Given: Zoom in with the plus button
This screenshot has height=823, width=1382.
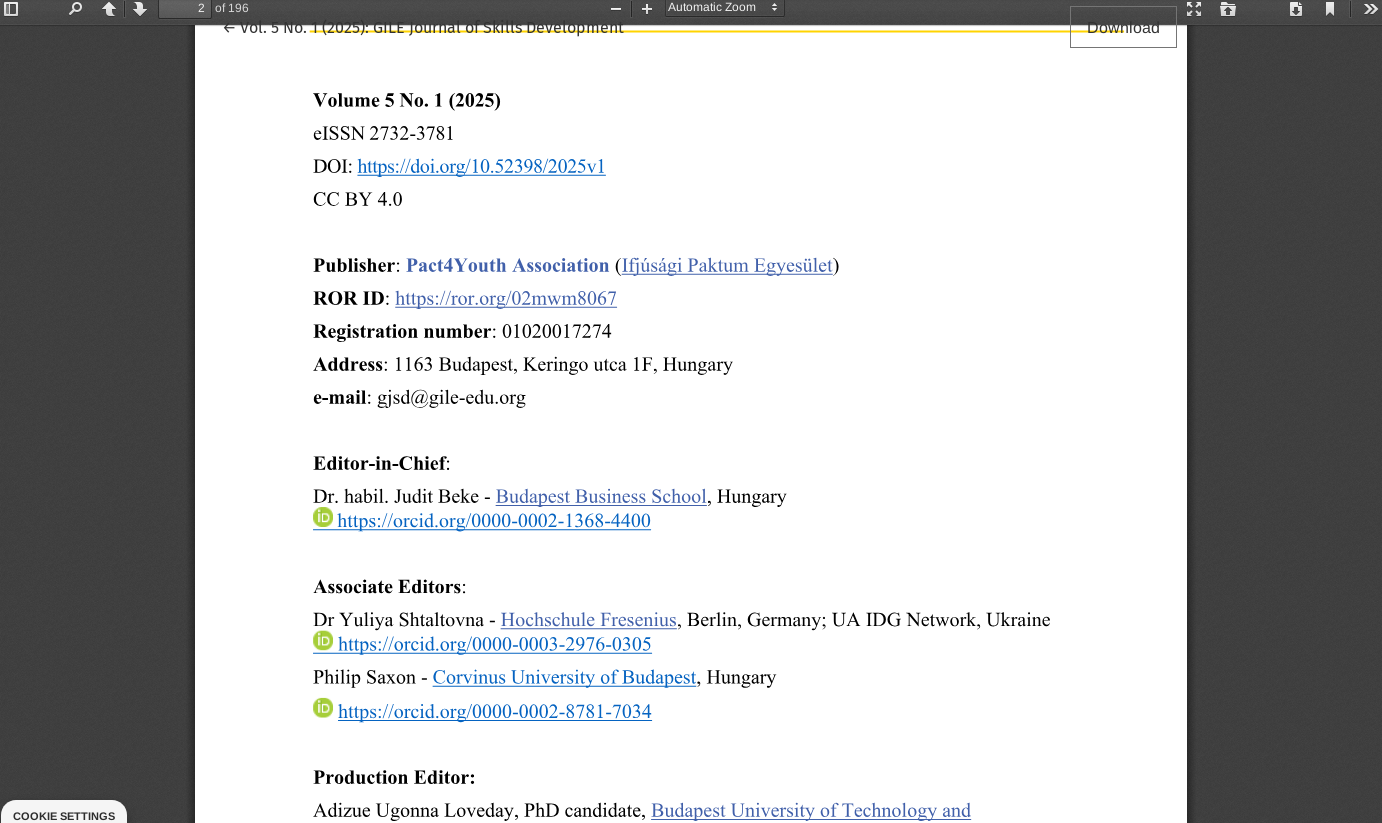Looking at the screenshot, I should coord(647,9).
